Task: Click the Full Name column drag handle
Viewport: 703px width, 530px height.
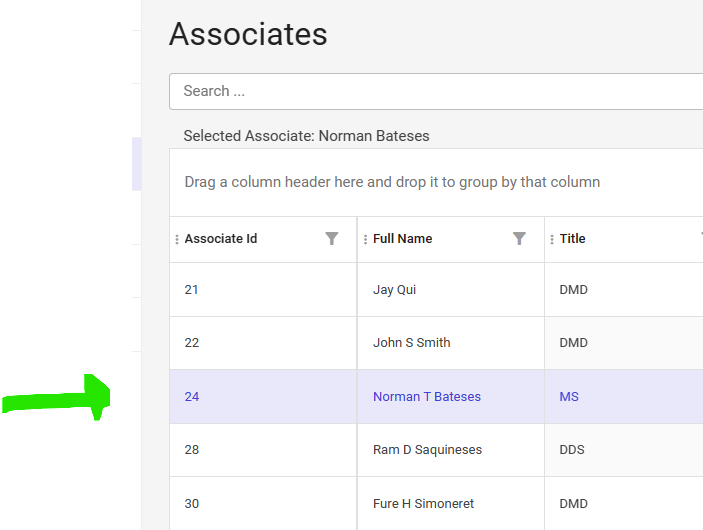Action: click(365, 240)
